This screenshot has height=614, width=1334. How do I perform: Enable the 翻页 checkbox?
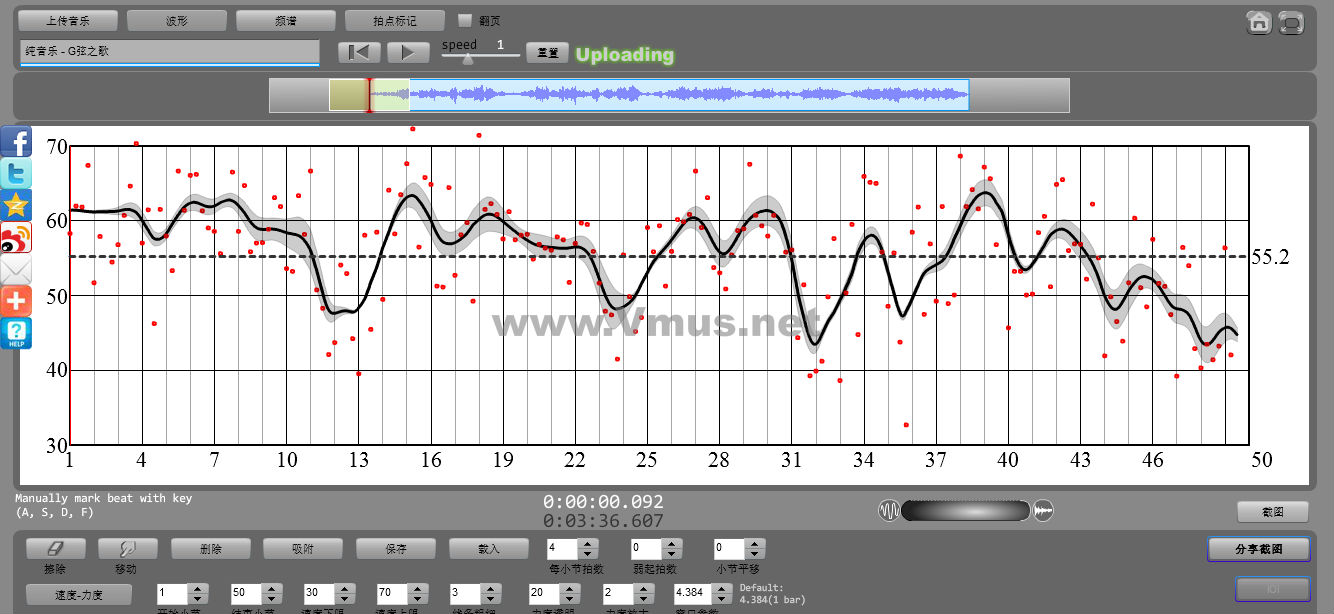(464, 20)
